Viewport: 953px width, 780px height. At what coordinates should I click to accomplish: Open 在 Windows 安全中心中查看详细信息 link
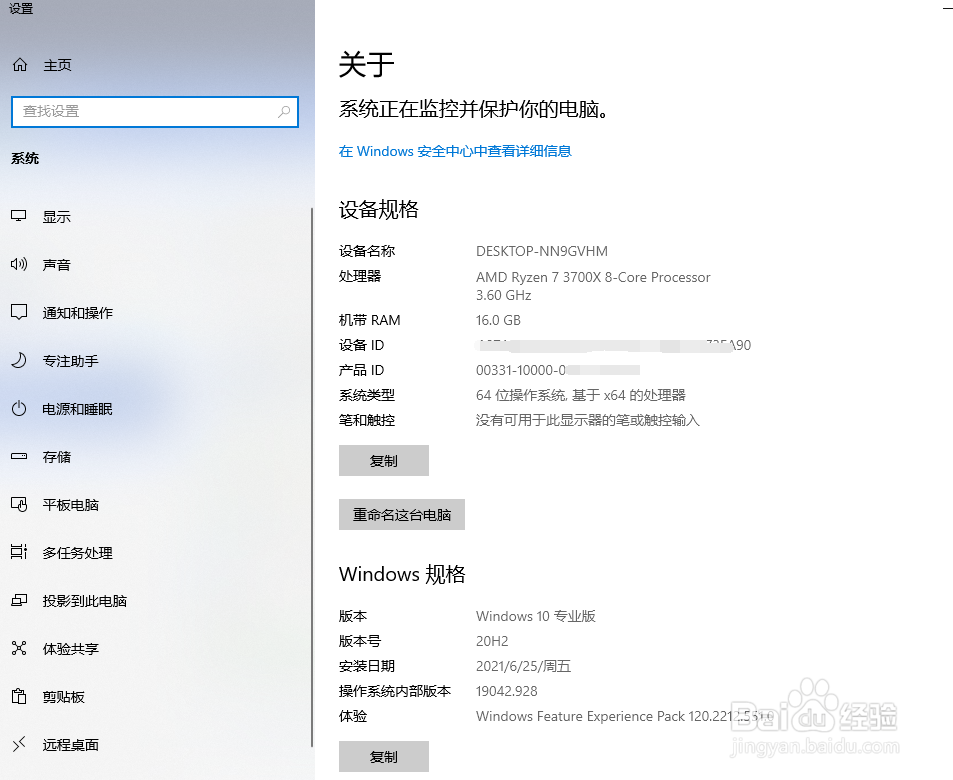(455, 151)
